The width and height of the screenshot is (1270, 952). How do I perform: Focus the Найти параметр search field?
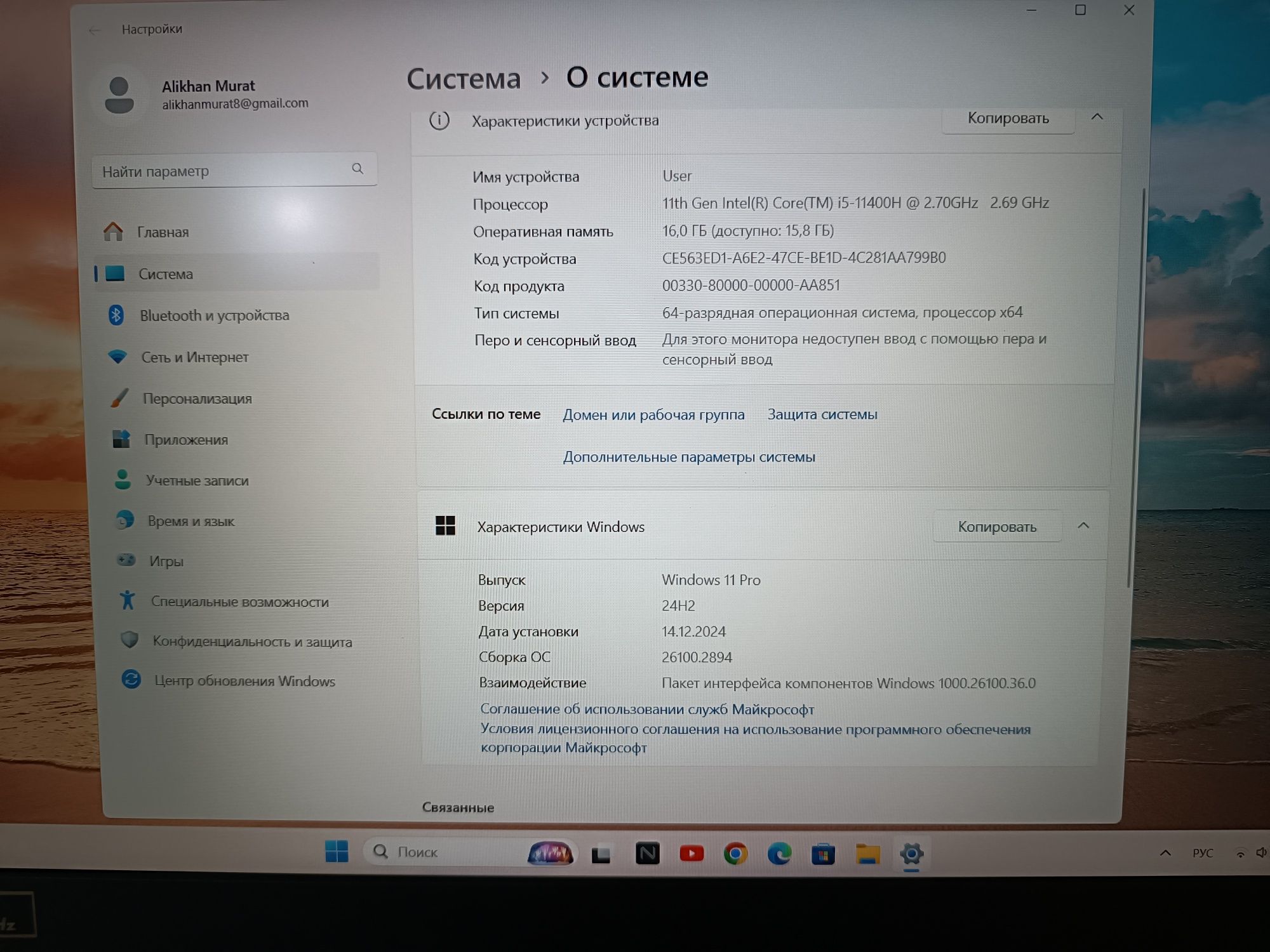(x=234, y=170)
